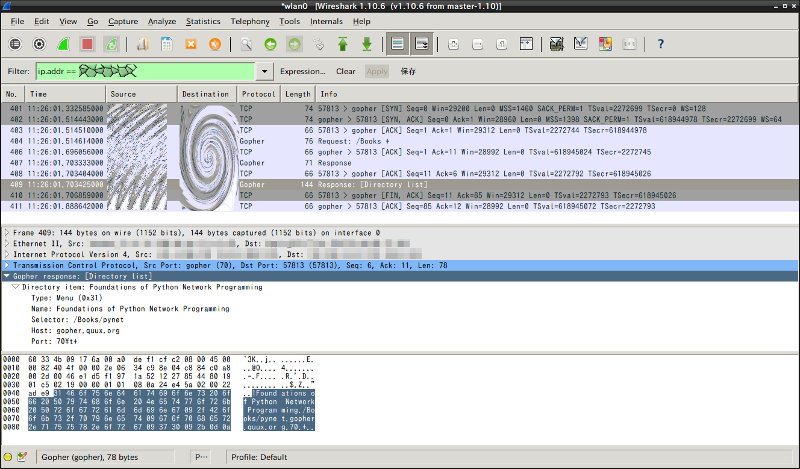
Task: Clear the display filter
Action: click(345, 71)
